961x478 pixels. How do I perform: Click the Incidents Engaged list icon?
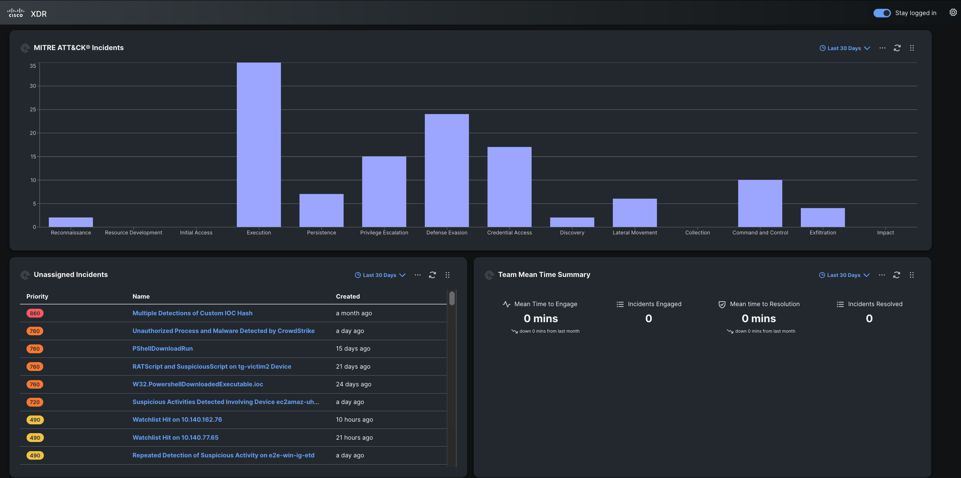[x=620, y=304]
